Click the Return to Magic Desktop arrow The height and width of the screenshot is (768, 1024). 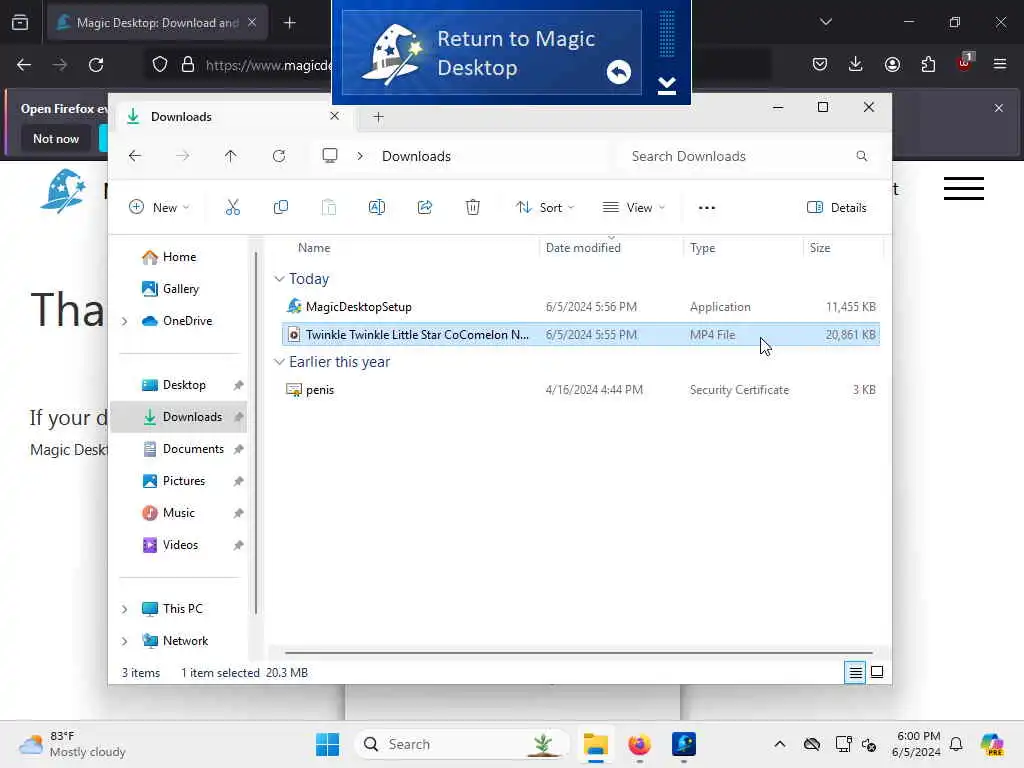point(618,71)
